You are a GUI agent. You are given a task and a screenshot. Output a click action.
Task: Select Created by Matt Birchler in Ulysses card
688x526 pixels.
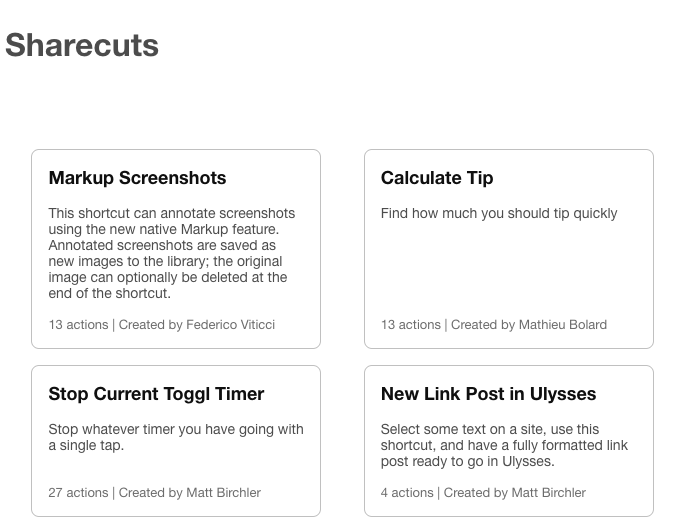point(515,493)
